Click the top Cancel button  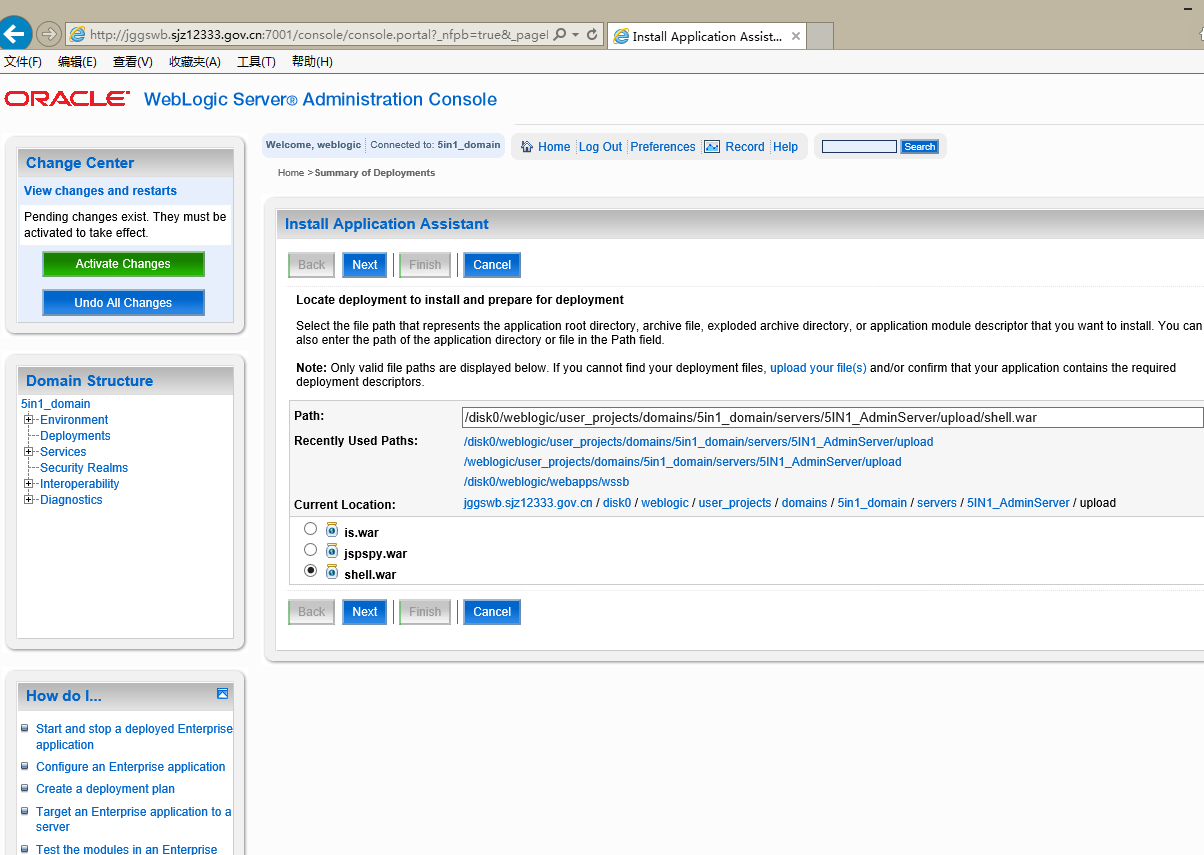[x=492, y=265]
